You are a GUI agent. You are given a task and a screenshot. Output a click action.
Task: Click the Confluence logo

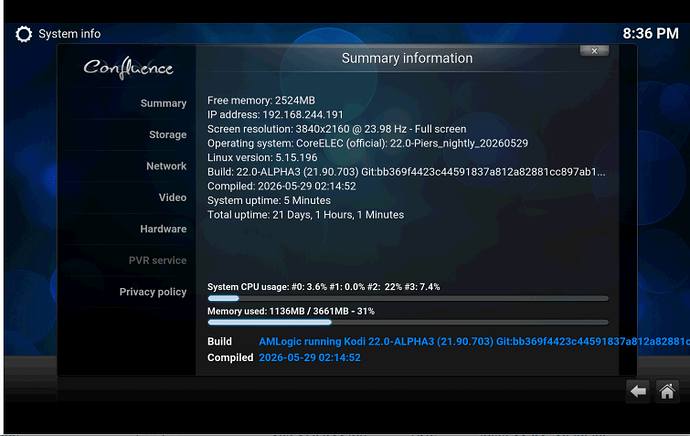tap(128, 68)
